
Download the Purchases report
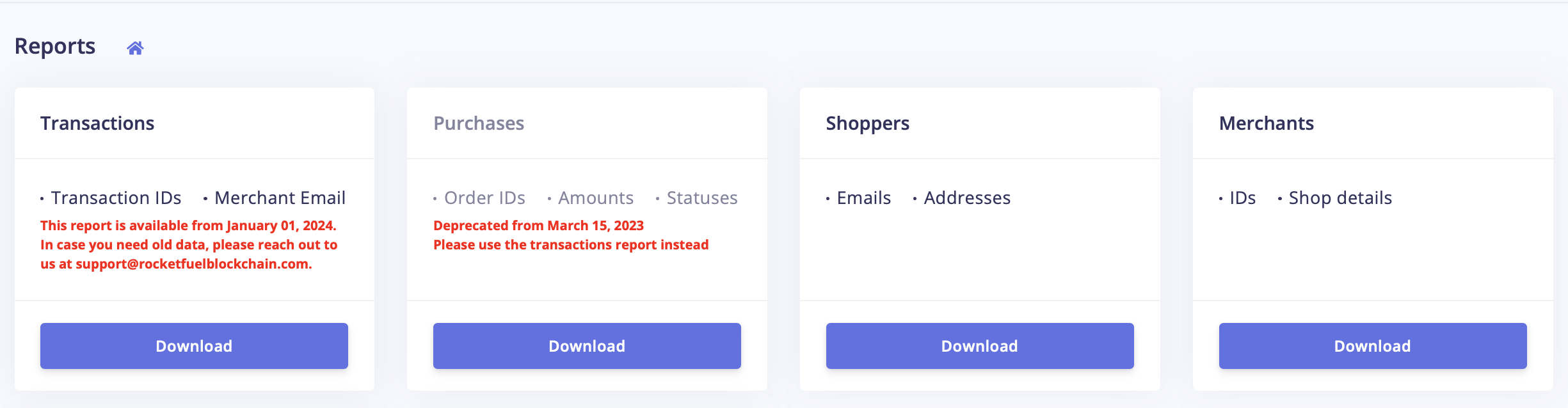pyautogui.click(x=587, y=346)
